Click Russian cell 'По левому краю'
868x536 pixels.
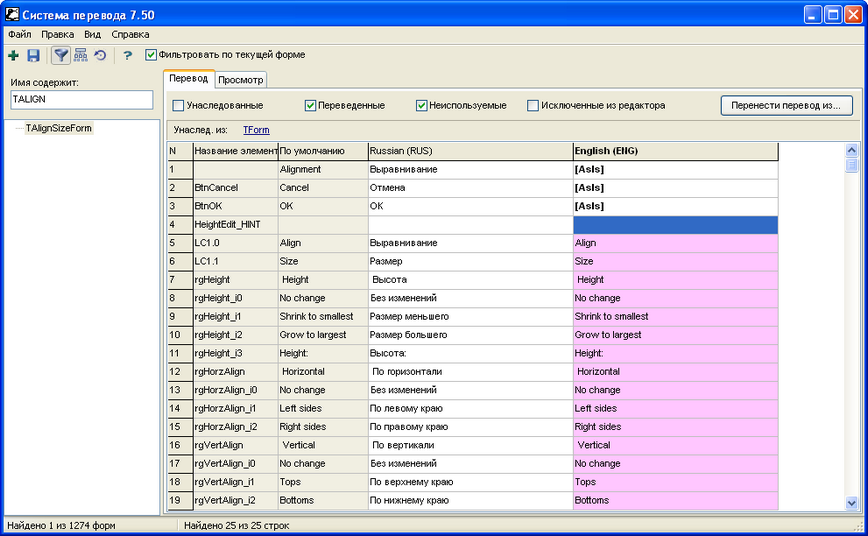click(x=471, y=409)
